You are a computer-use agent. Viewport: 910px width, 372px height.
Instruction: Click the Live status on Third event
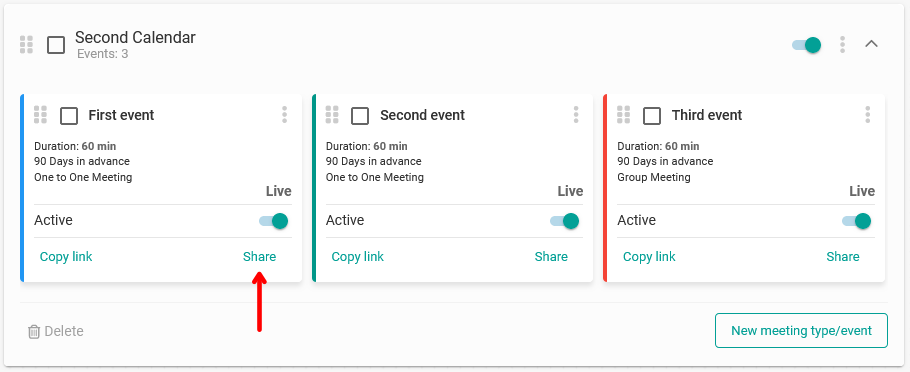point(862,191)
